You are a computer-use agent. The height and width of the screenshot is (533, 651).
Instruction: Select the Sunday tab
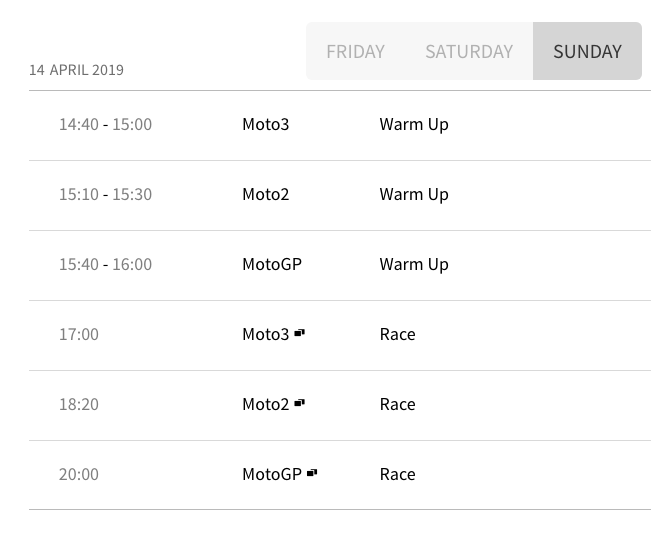coord(587,52)
